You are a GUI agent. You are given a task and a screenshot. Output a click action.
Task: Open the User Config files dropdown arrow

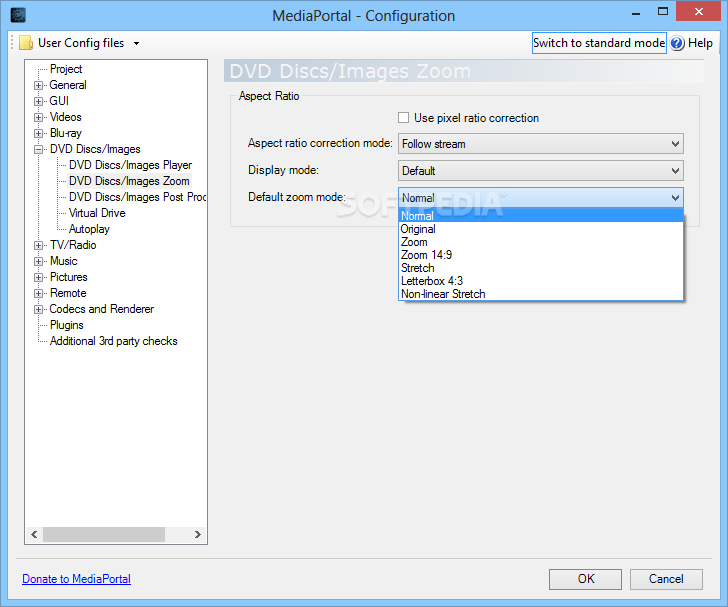(x=136, y=43)
